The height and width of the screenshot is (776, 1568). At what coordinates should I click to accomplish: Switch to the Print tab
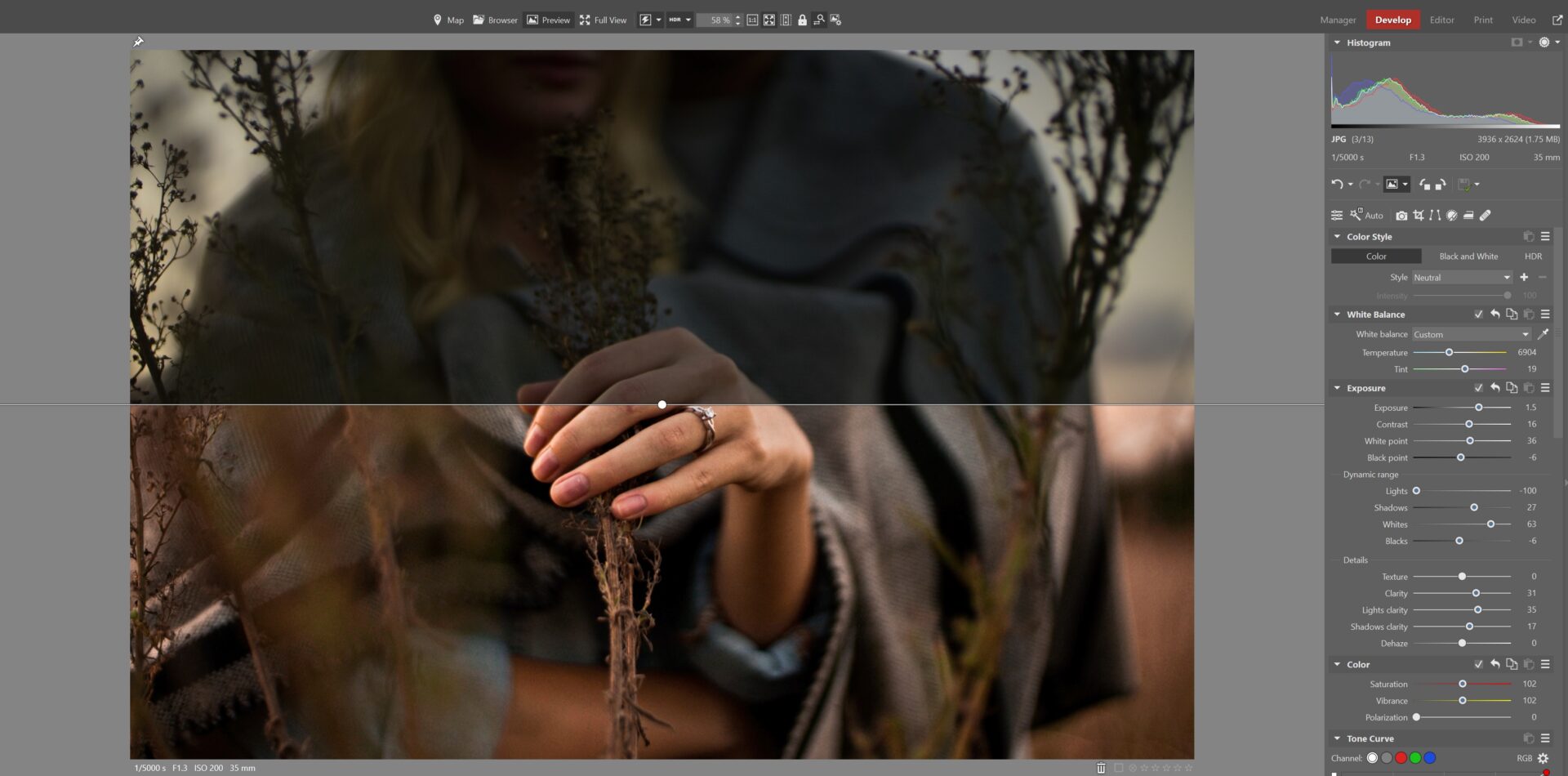point(1483,20)
